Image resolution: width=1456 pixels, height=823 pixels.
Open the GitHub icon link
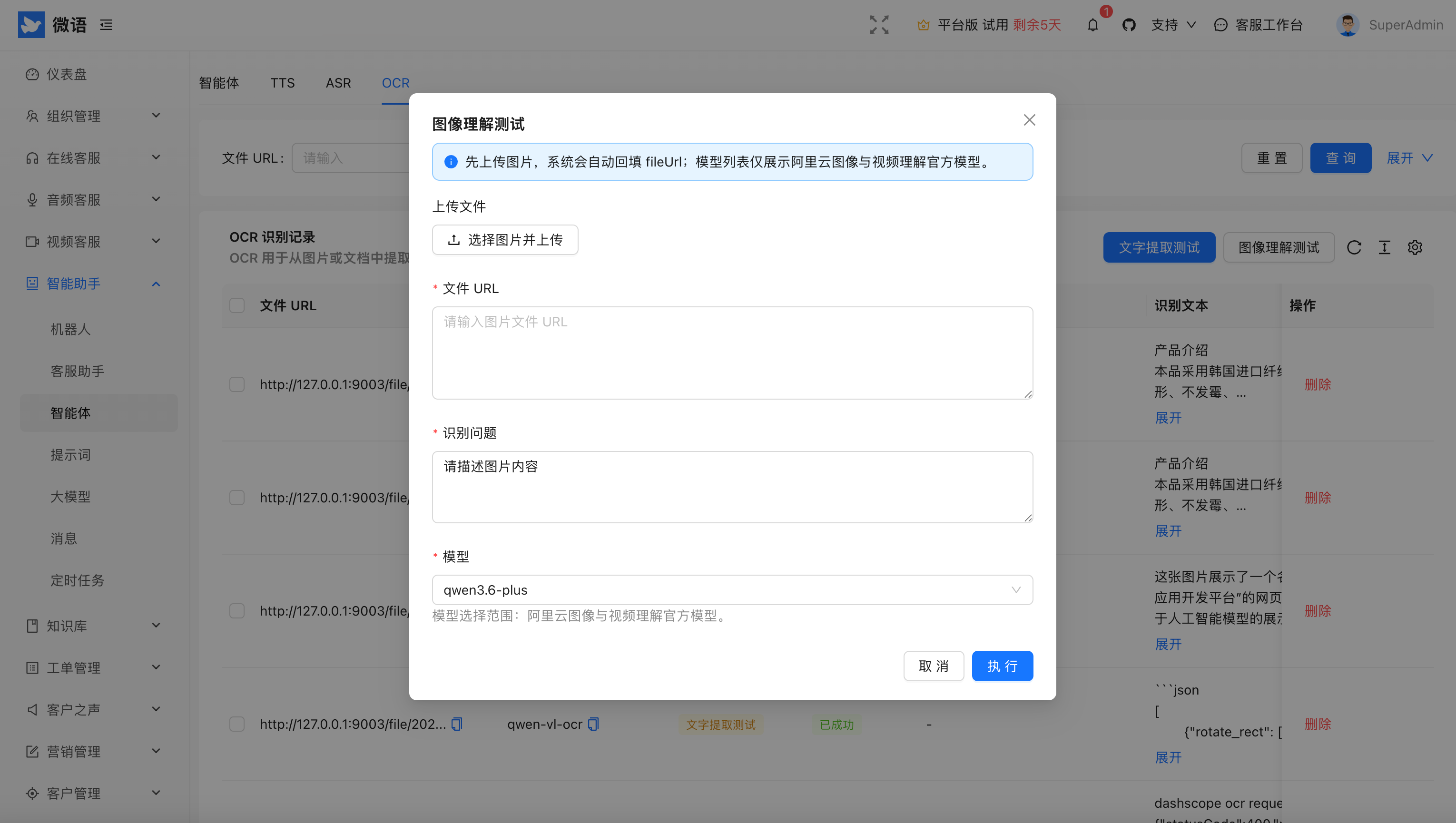1129,25
